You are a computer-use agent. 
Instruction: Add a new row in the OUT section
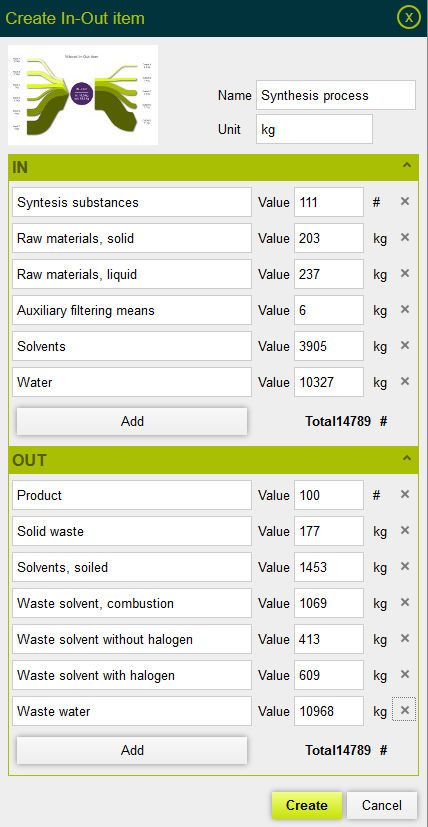(x=132, y=750)
